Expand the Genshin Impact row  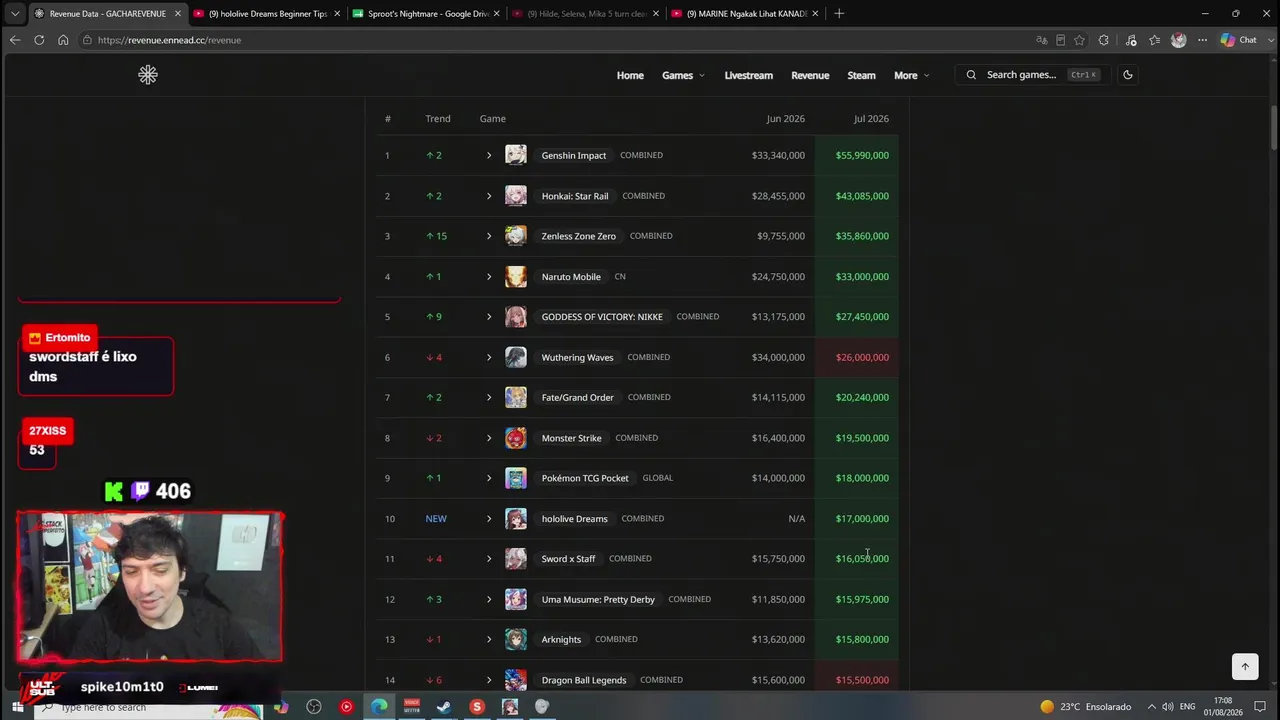pos(489,156)
